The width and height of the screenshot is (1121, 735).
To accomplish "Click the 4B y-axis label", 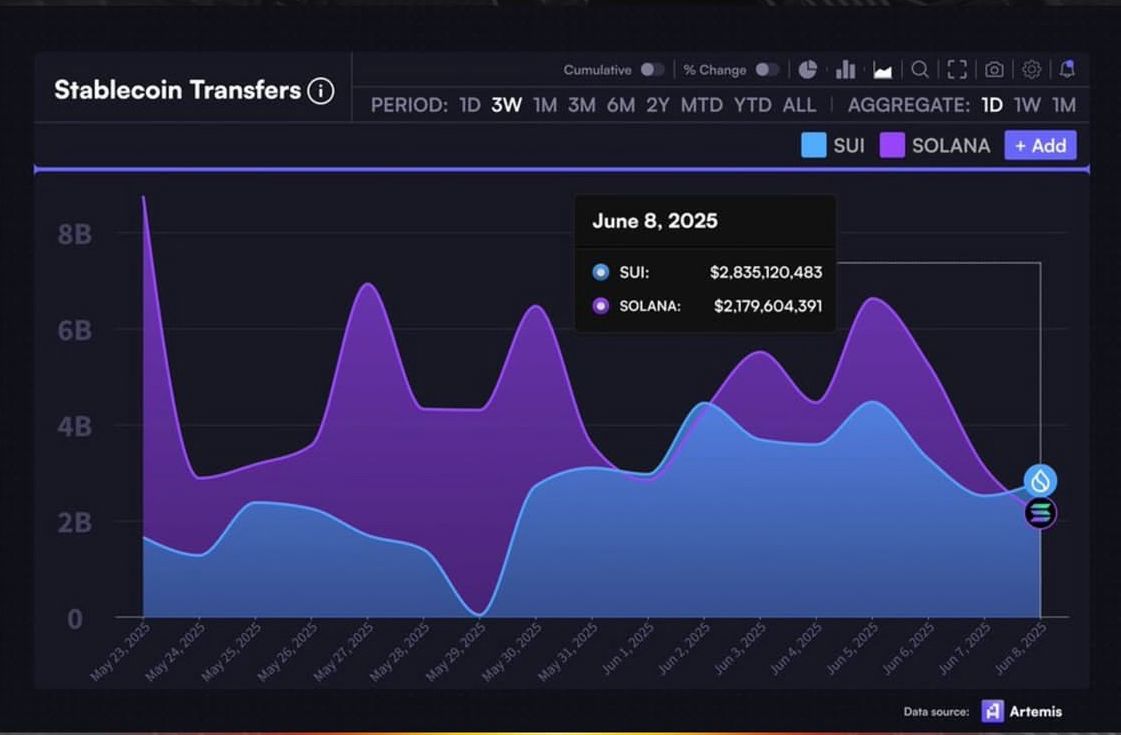I will click(x=75, y=427).
